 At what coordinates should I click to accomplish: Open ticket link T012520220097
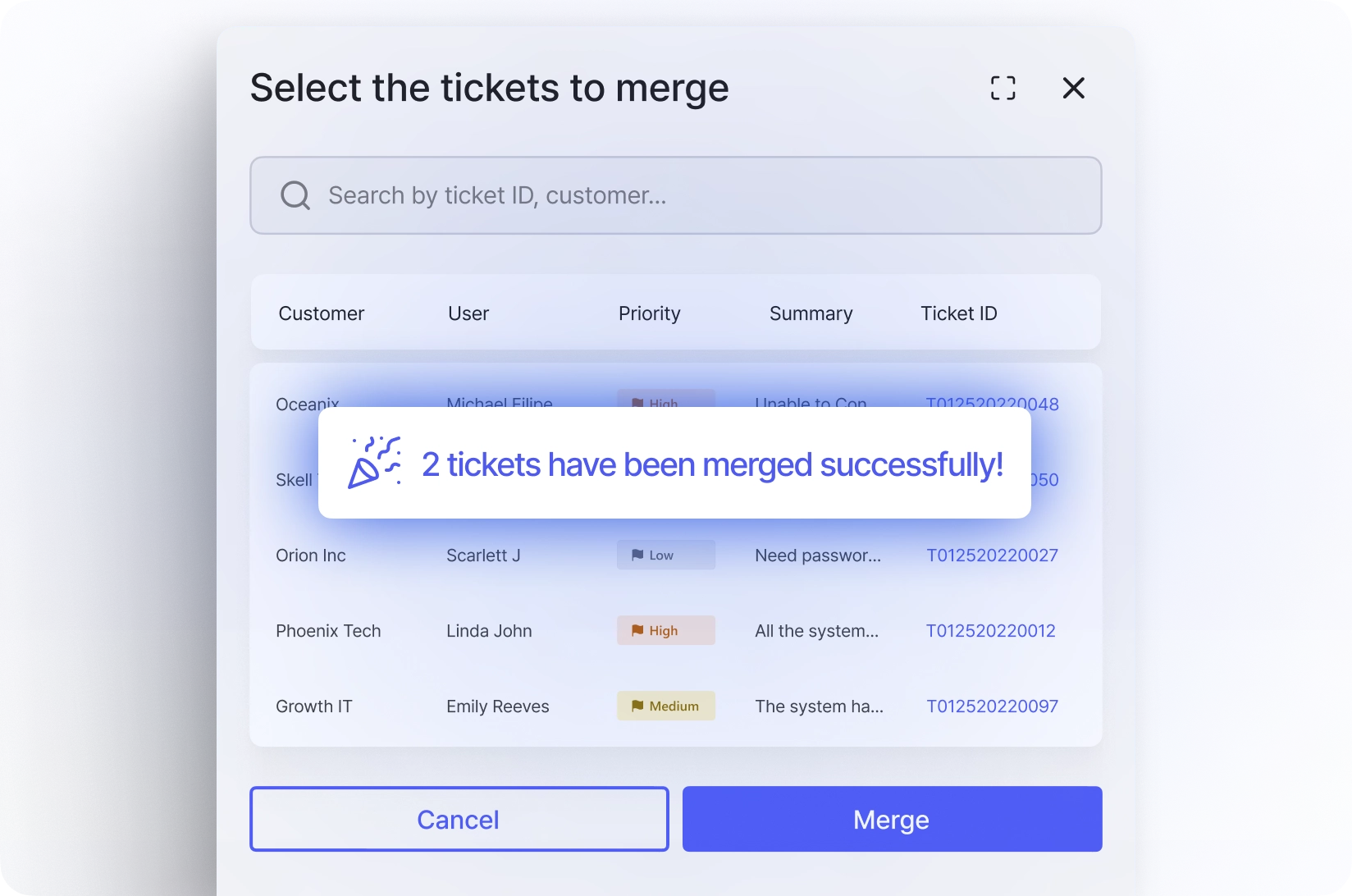click(x=992, y=706)
